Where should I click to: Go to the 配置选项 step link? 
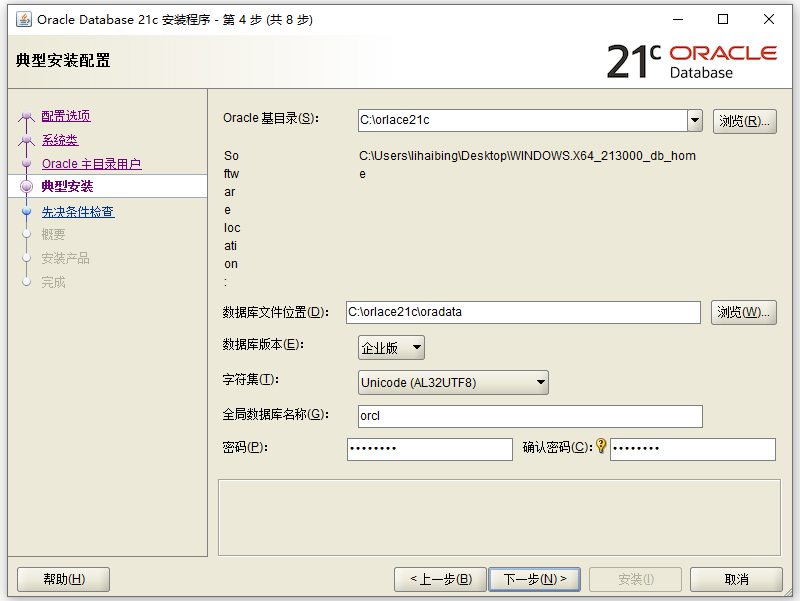tap(66, 116)
